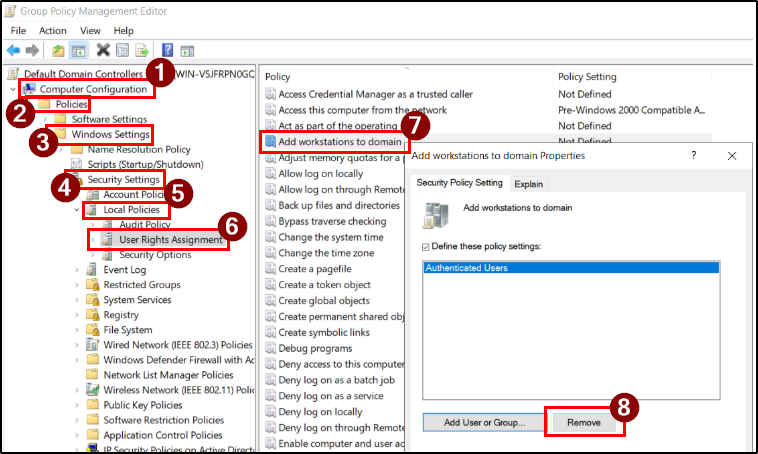Expand the Restricted Groups tree node
This screenshot has width=758, height=454.
click(x=78, y=285)
